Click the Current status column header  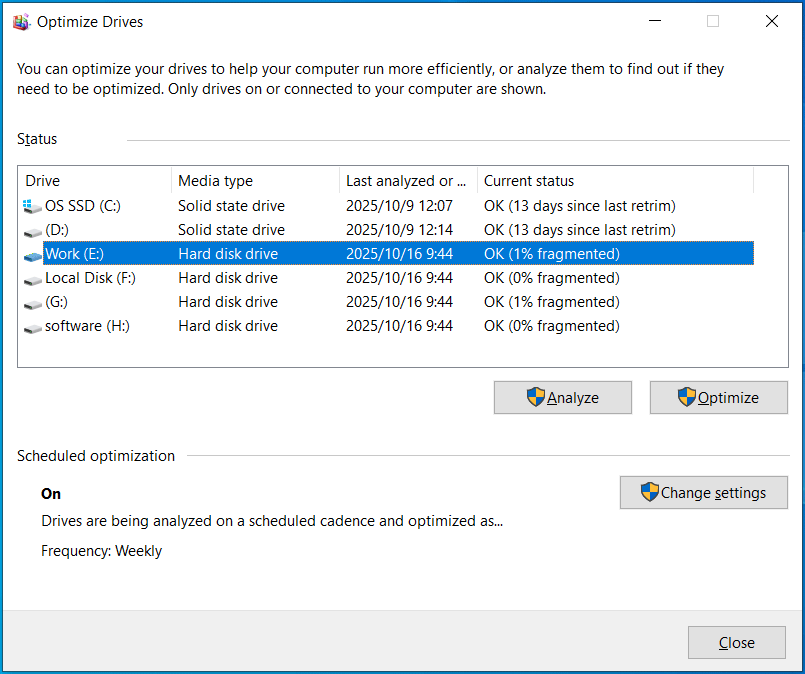coord(560,180)
